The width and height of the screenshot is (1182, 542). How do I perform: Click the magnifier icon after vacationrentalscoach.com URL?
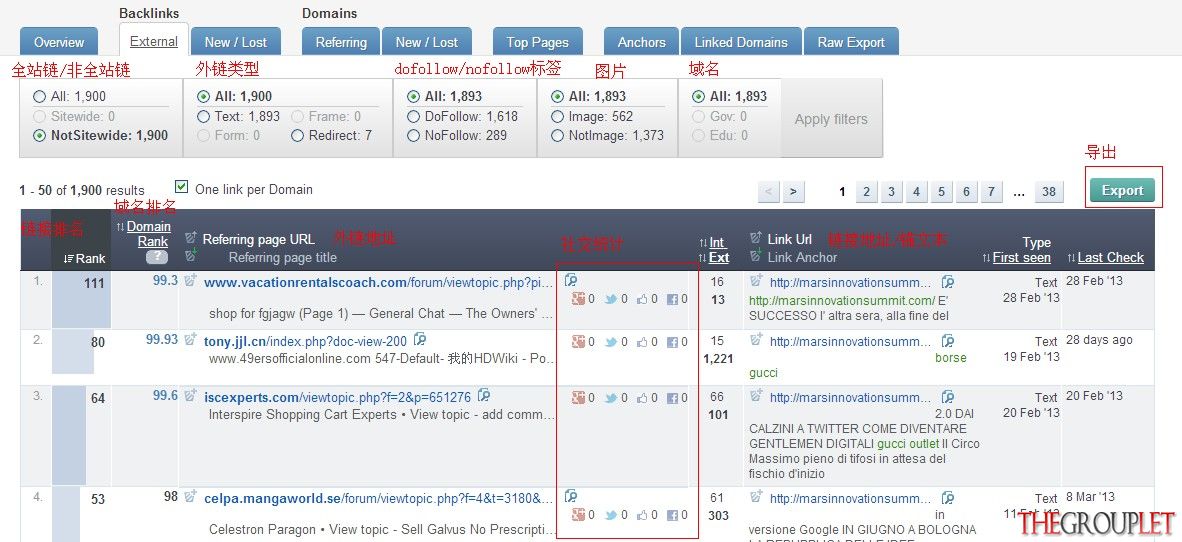click(571, 281)
